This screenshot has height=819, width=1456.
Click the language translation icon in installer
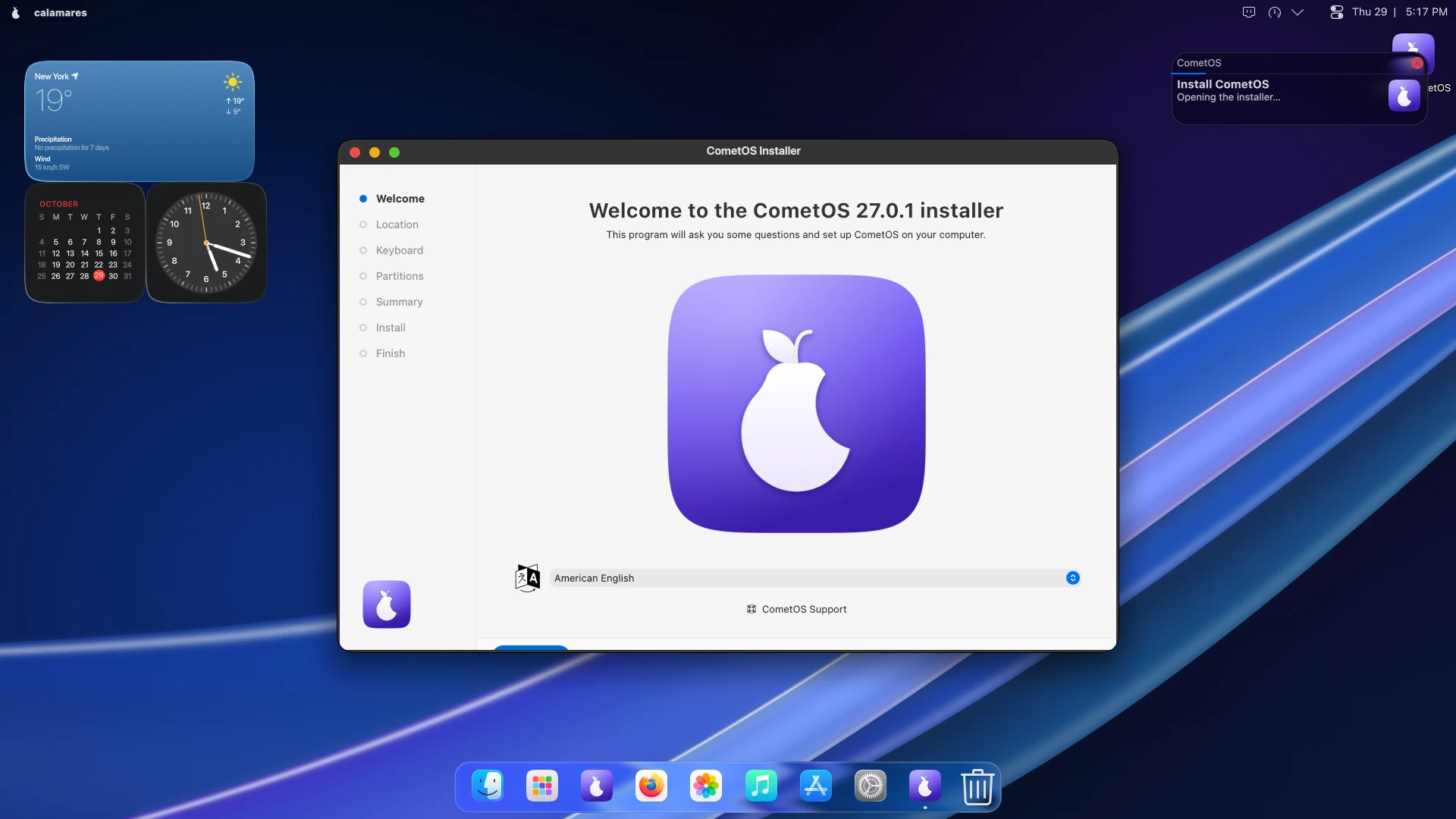click(x=528, y=578)
